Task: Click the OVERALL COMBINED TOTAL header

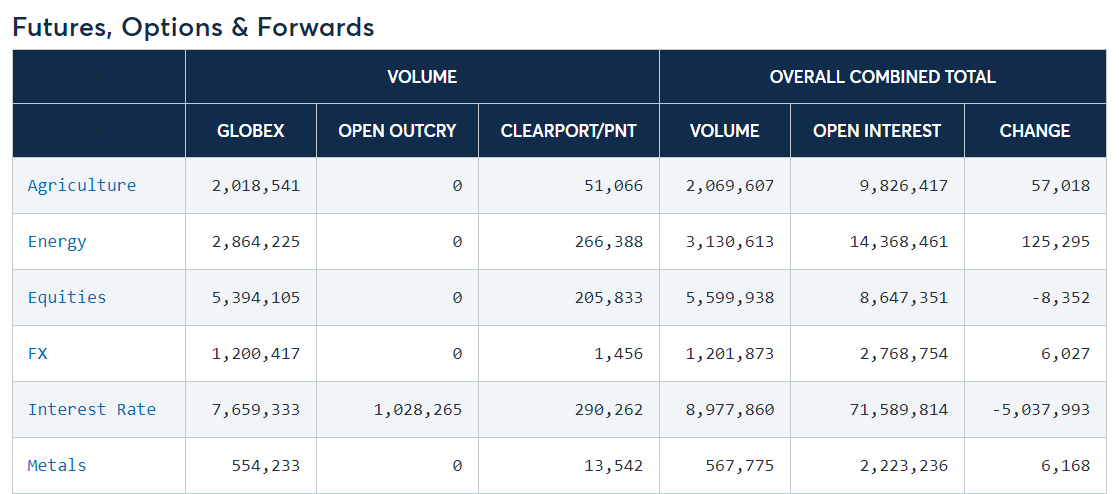Action: 882,76
